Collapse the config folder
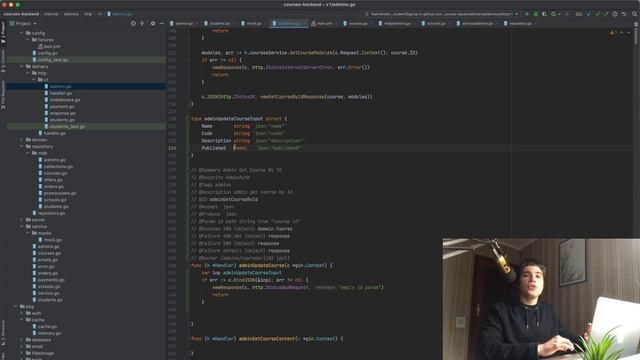The height and width of the screenshot is (360, 640). coord(22,33)
